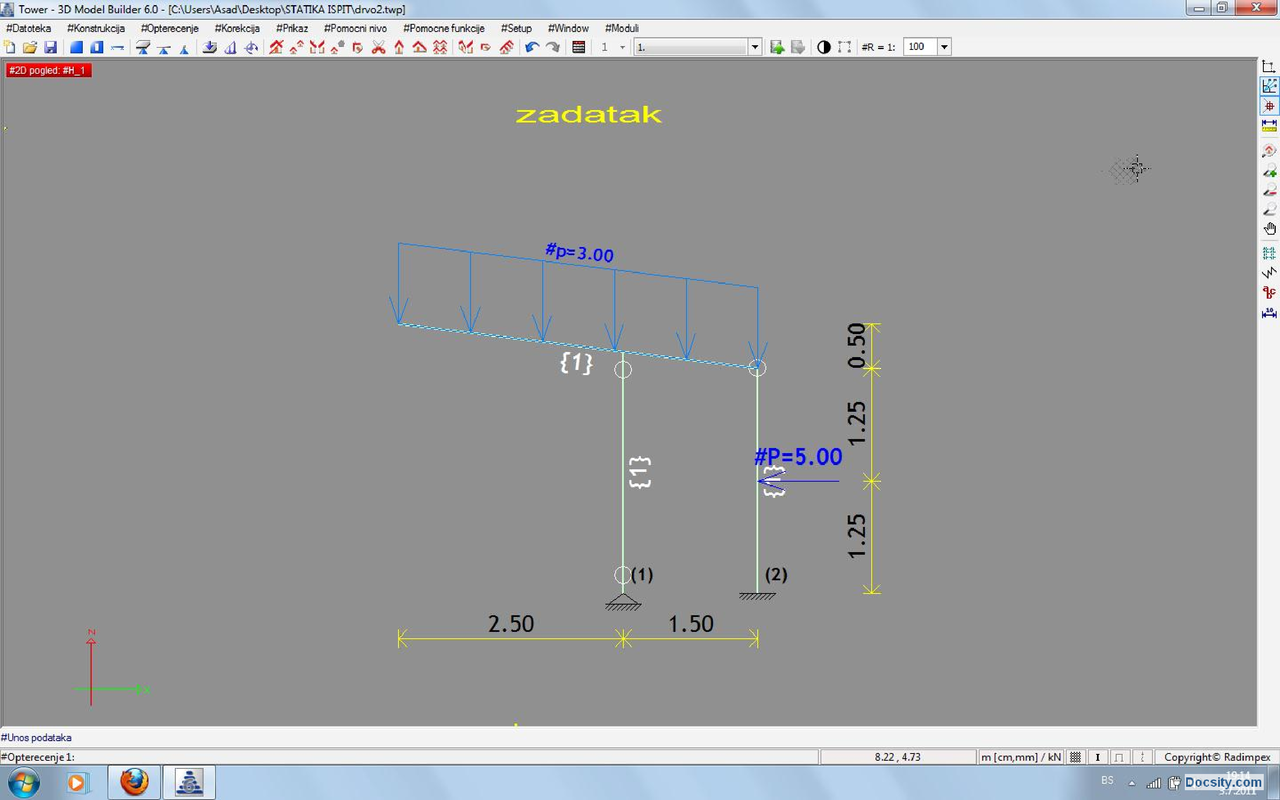The image size is (1280, 800).
Task: Open Firefox from the Windows taskbar
Action: [134, 782]
